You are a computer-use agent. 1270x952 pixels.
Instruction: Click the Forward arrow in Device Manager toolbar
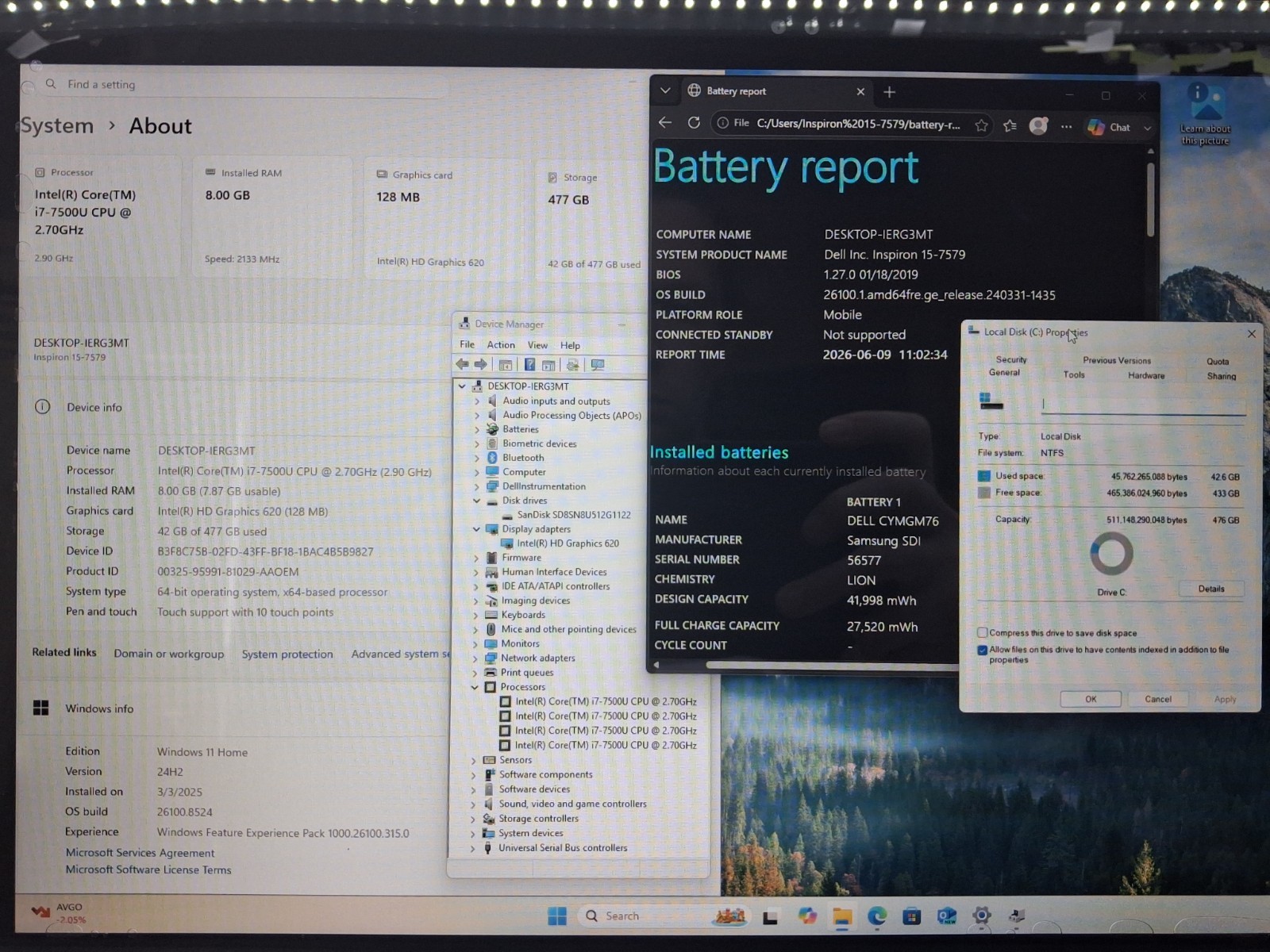pyautogui.click(x=480, y=365)
